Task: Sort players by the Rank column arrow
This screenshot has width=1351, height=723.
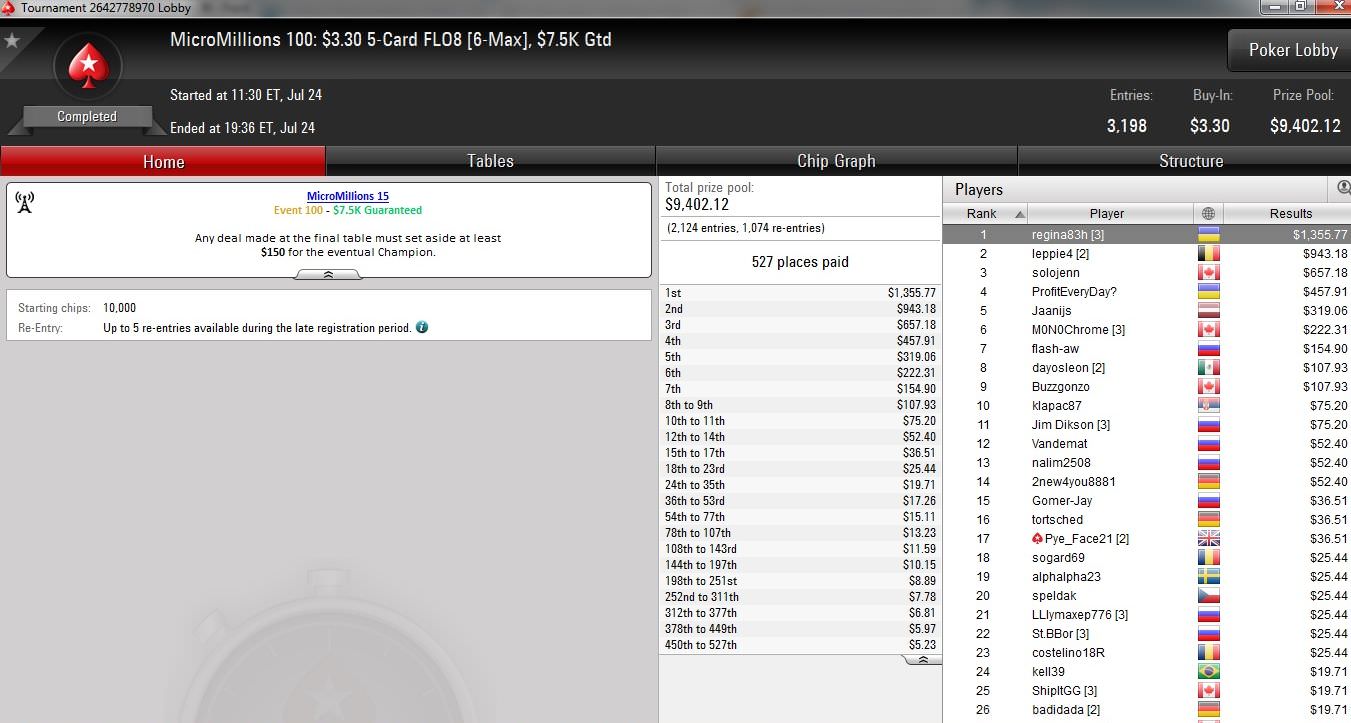Action: 1020,214
